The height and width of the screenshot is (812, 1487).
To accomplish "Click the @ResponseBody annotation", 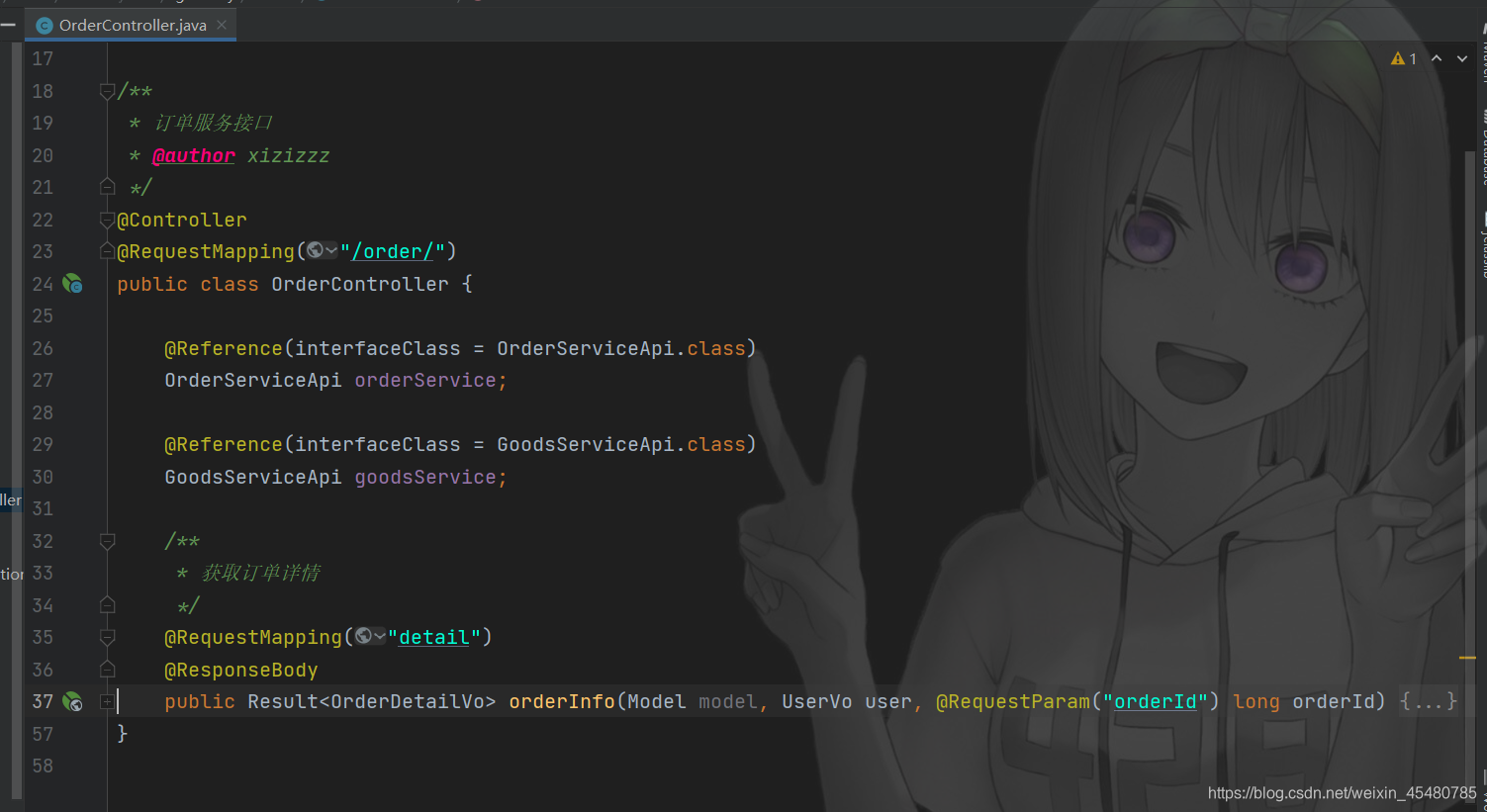I will (241, 670).
